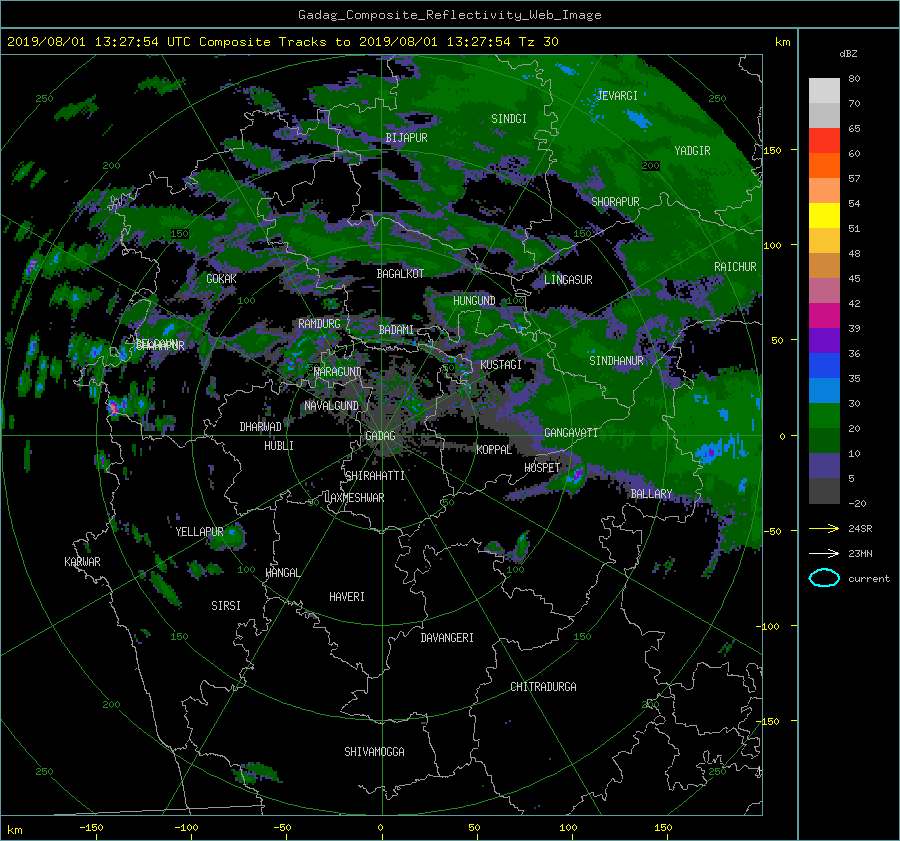Click the yellow 51 dBZ swatch

coord(824,216)
